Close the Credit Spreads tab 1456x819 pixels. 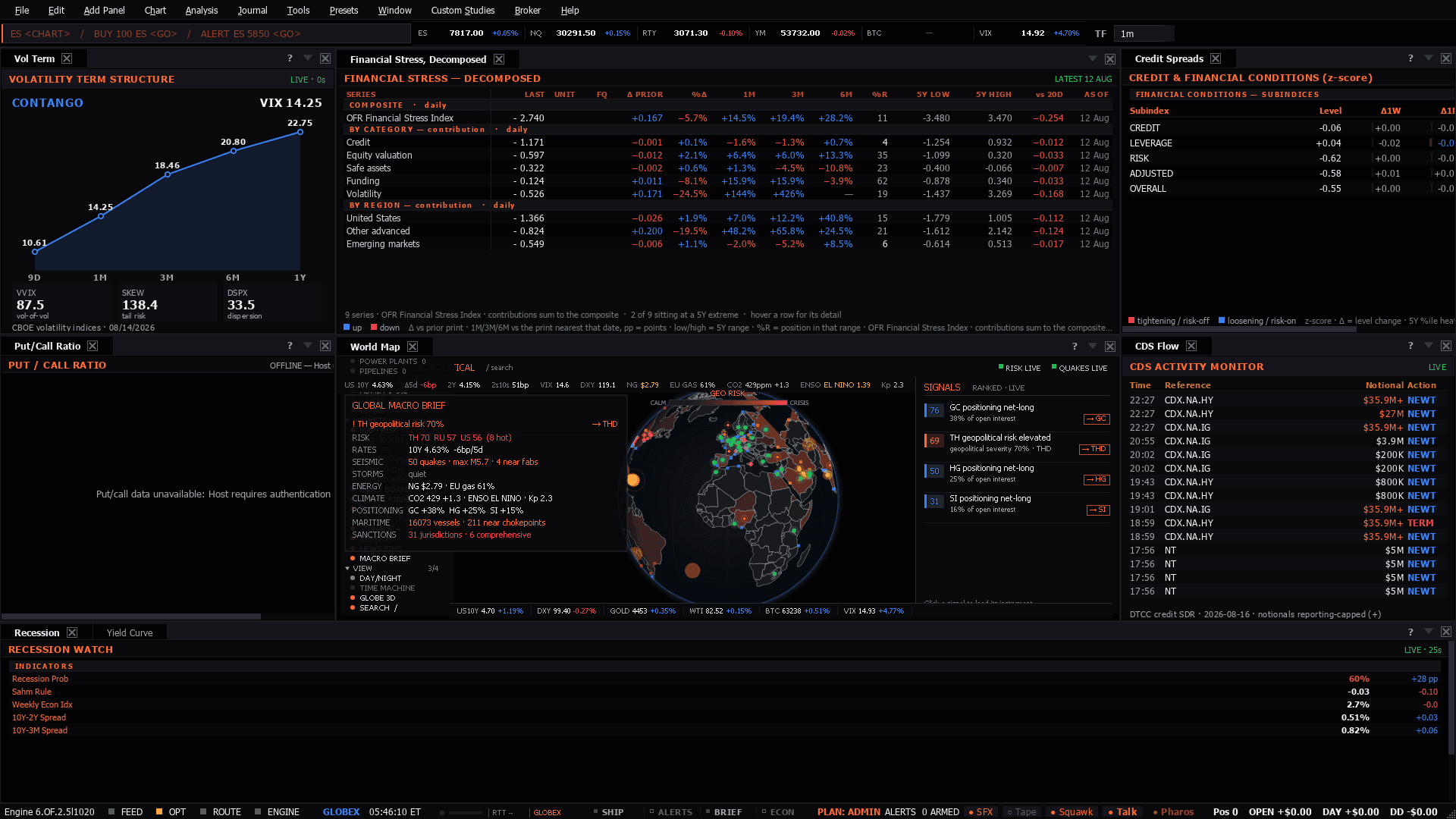[x=1216, y=58]
